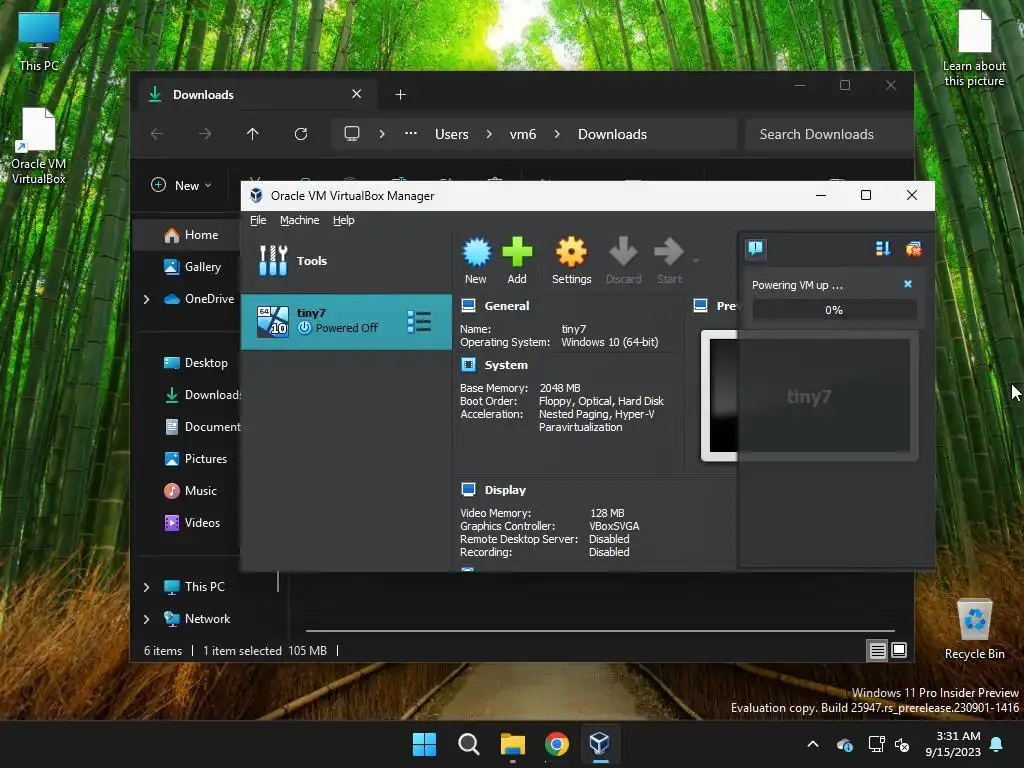Click the Base Memory value 2048 MB
The image size is (1024, 768).
pyautogui.click(x=560, y=388)
